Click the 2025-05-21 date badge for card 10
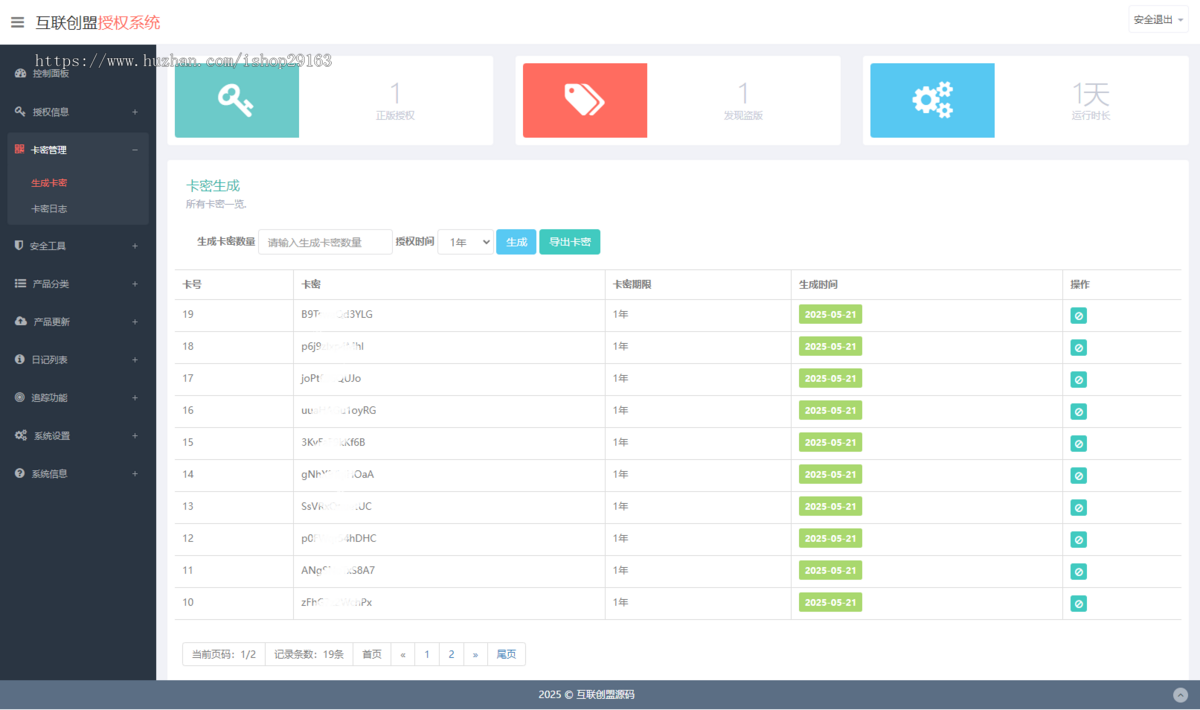The width and height of the screenshot is (1200, 710). (830, 602)
